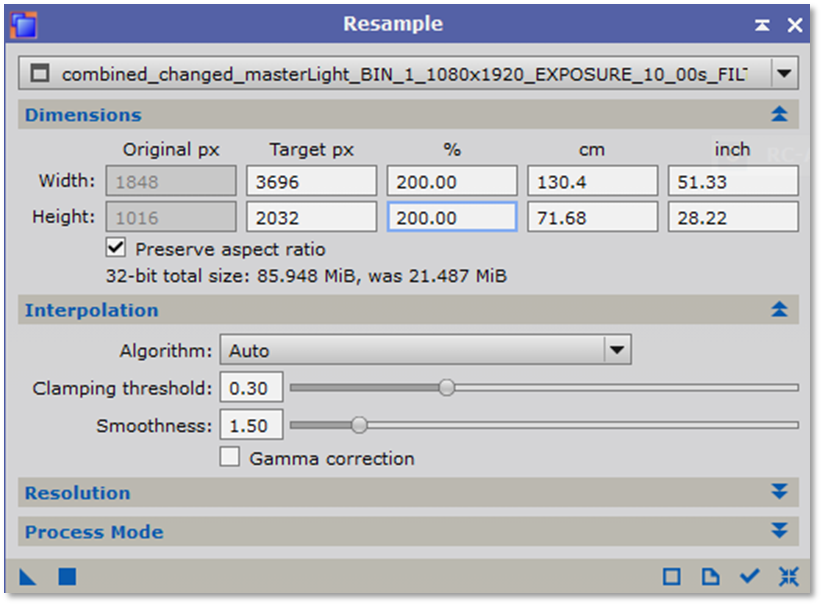Click the Clamping threshold slider handle
Screen dimensions: 823x606
coord(447,387)
